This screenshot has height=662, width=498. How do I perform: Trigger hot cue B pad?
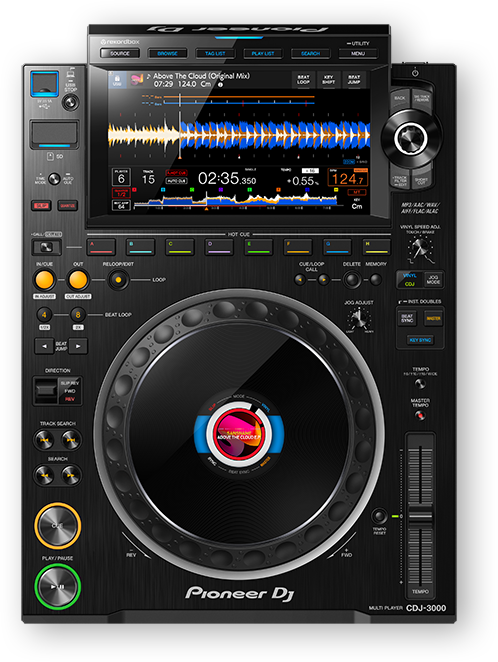(141, 247)
